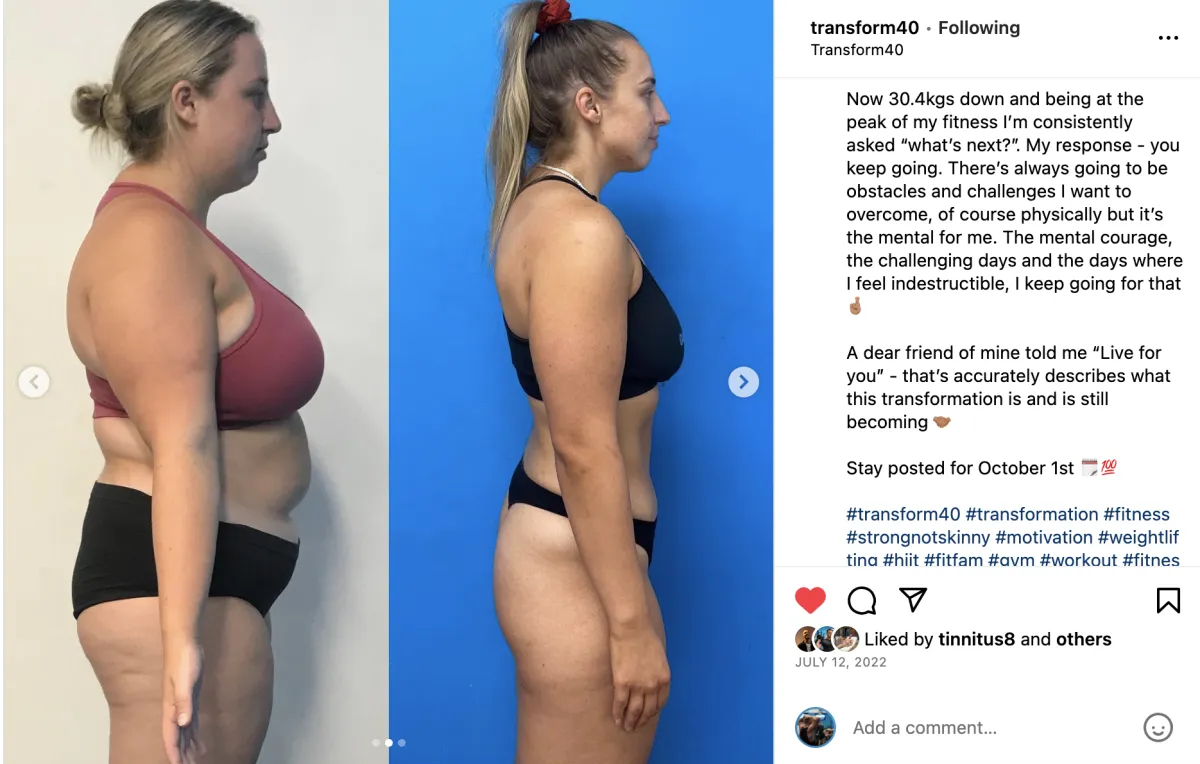Go to the next carousel image

743,382
